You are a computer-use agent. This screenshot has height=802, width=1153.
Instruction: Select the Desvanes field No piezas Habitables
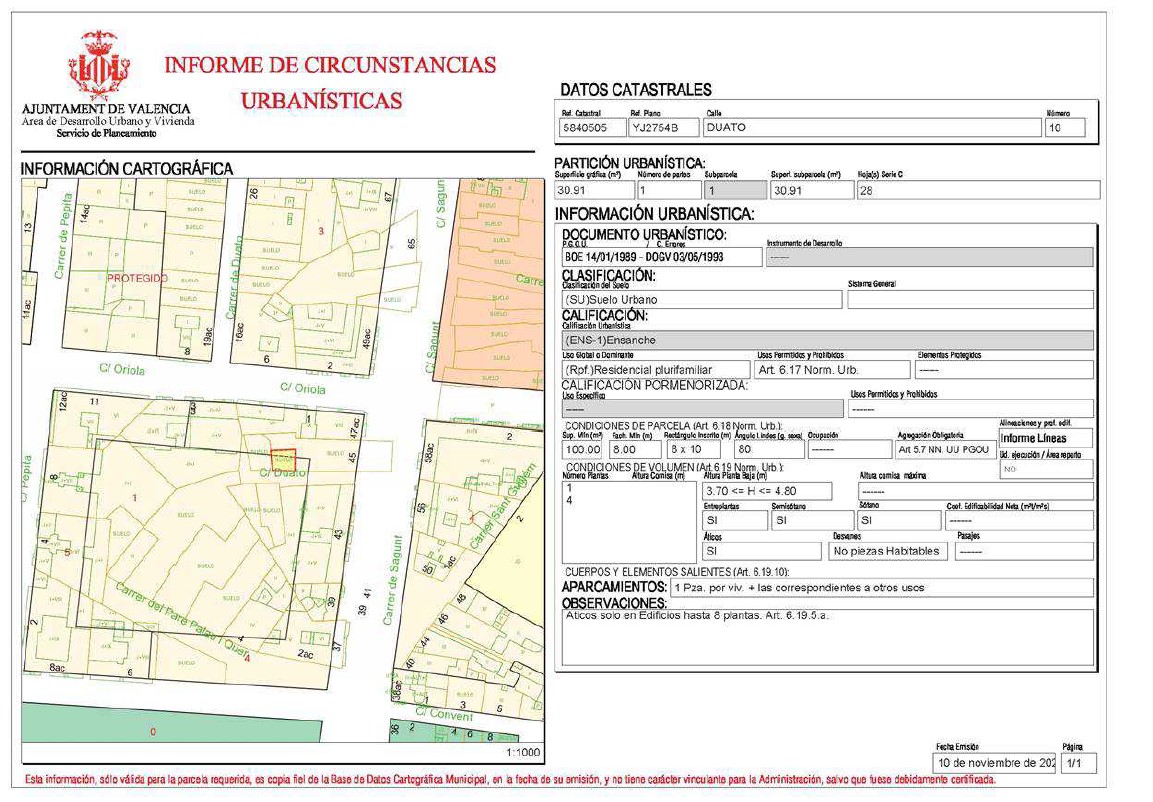coord(889,551)
